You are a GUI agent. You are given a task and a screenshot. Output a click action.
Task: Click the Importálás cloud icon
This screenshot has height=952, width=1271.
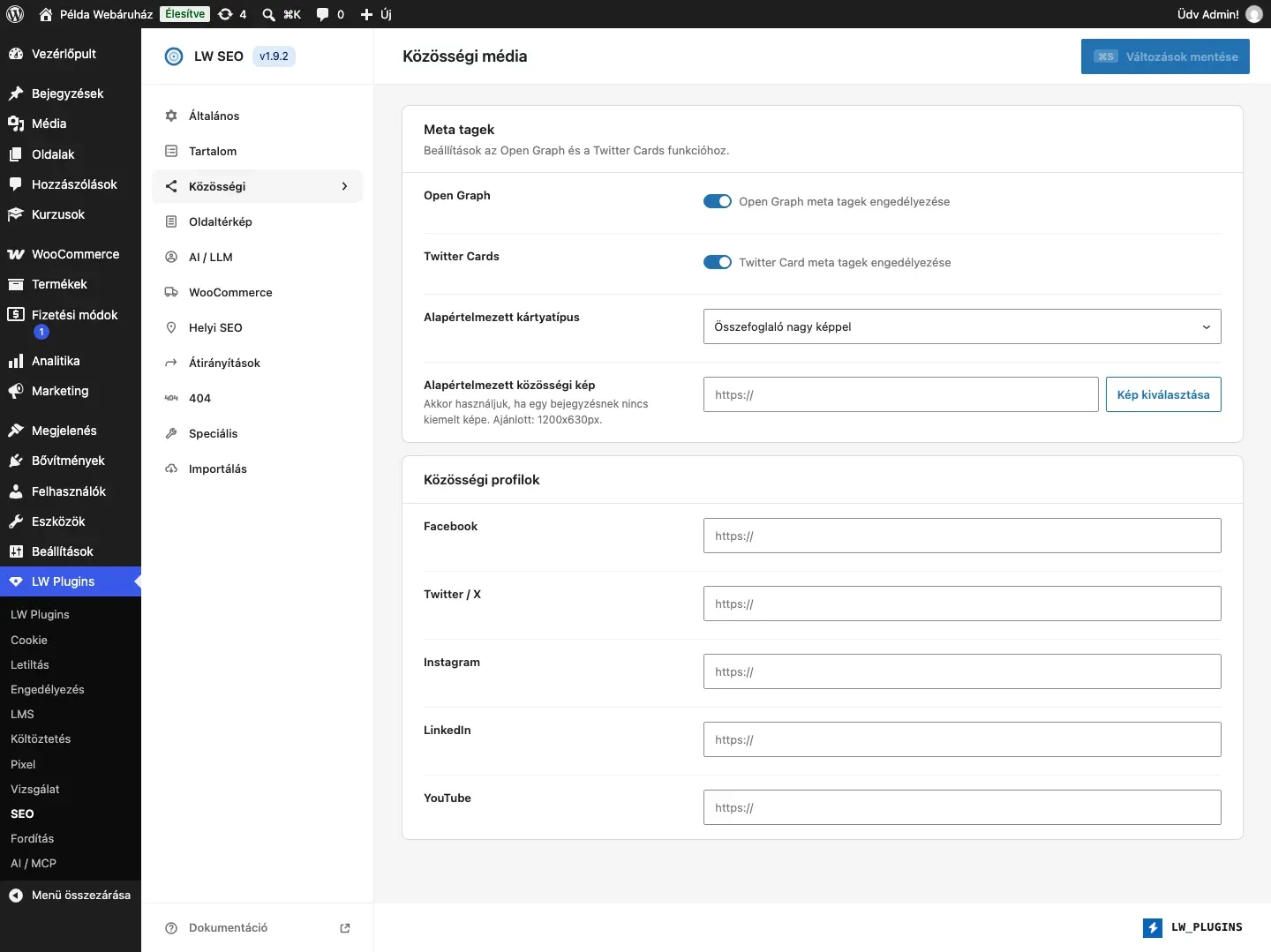click(171, 469)
